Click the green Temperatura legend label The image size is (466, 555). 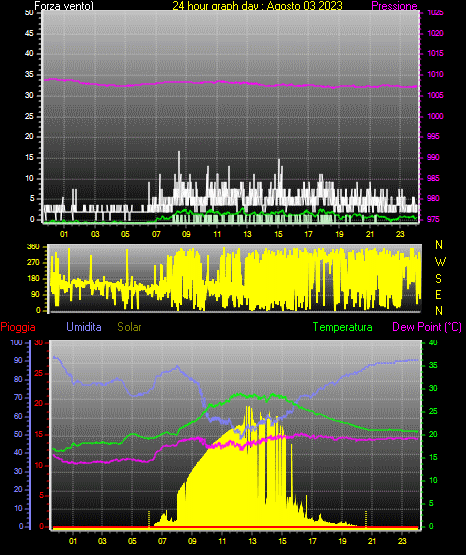pos(343,327)
